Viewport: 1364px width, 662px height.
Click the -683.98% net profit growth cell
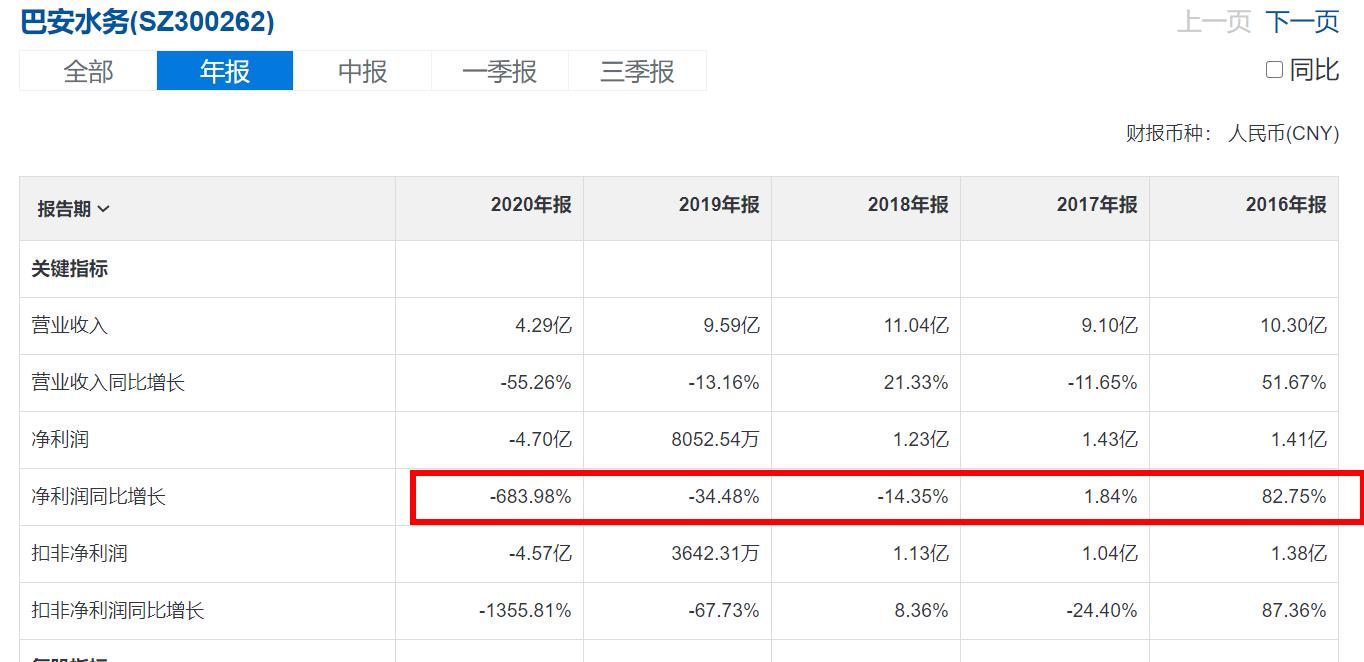coord(531,497)
